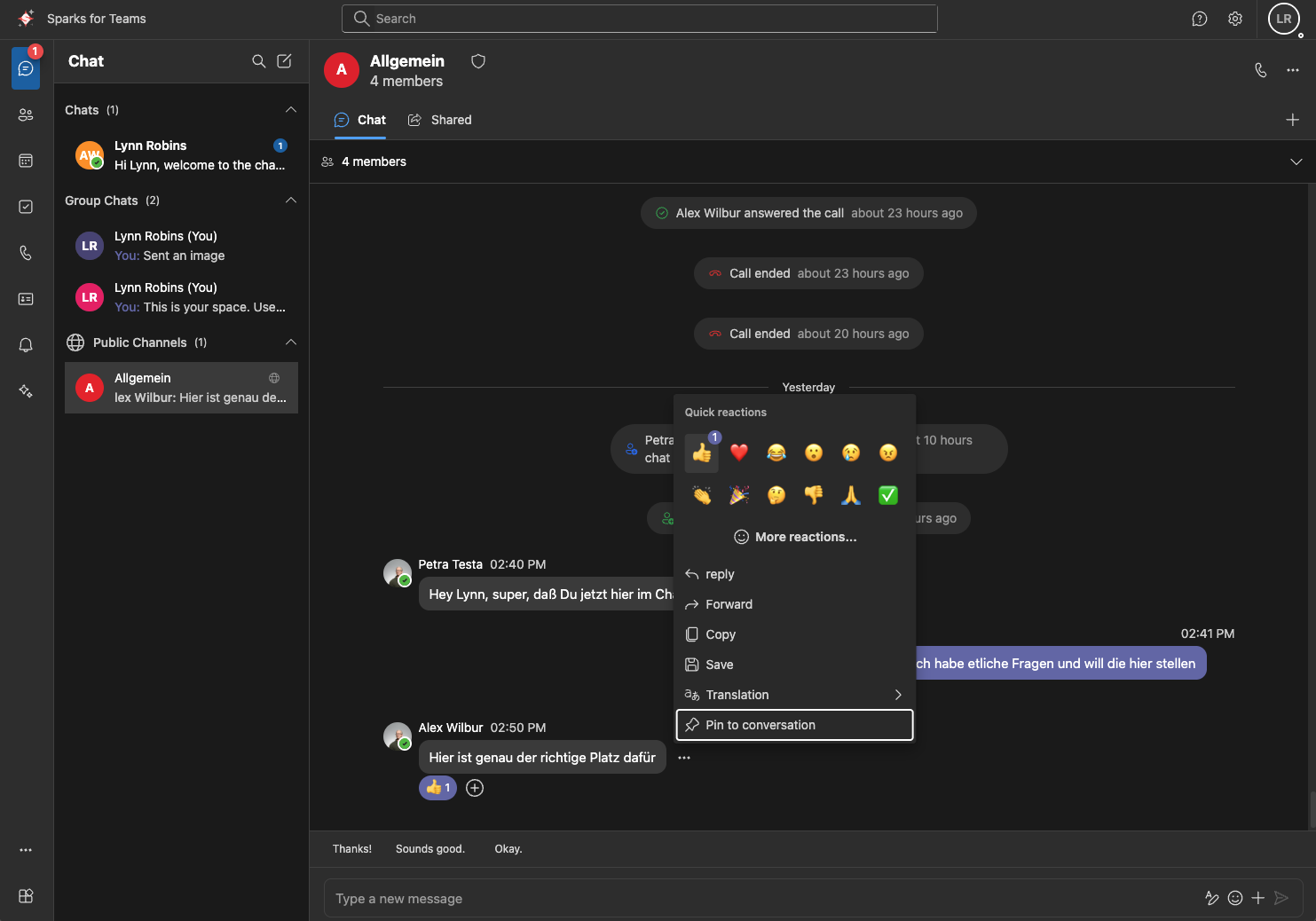Select the heart quick reaction
Screen dimensions: 1316x921
(739, 453)
